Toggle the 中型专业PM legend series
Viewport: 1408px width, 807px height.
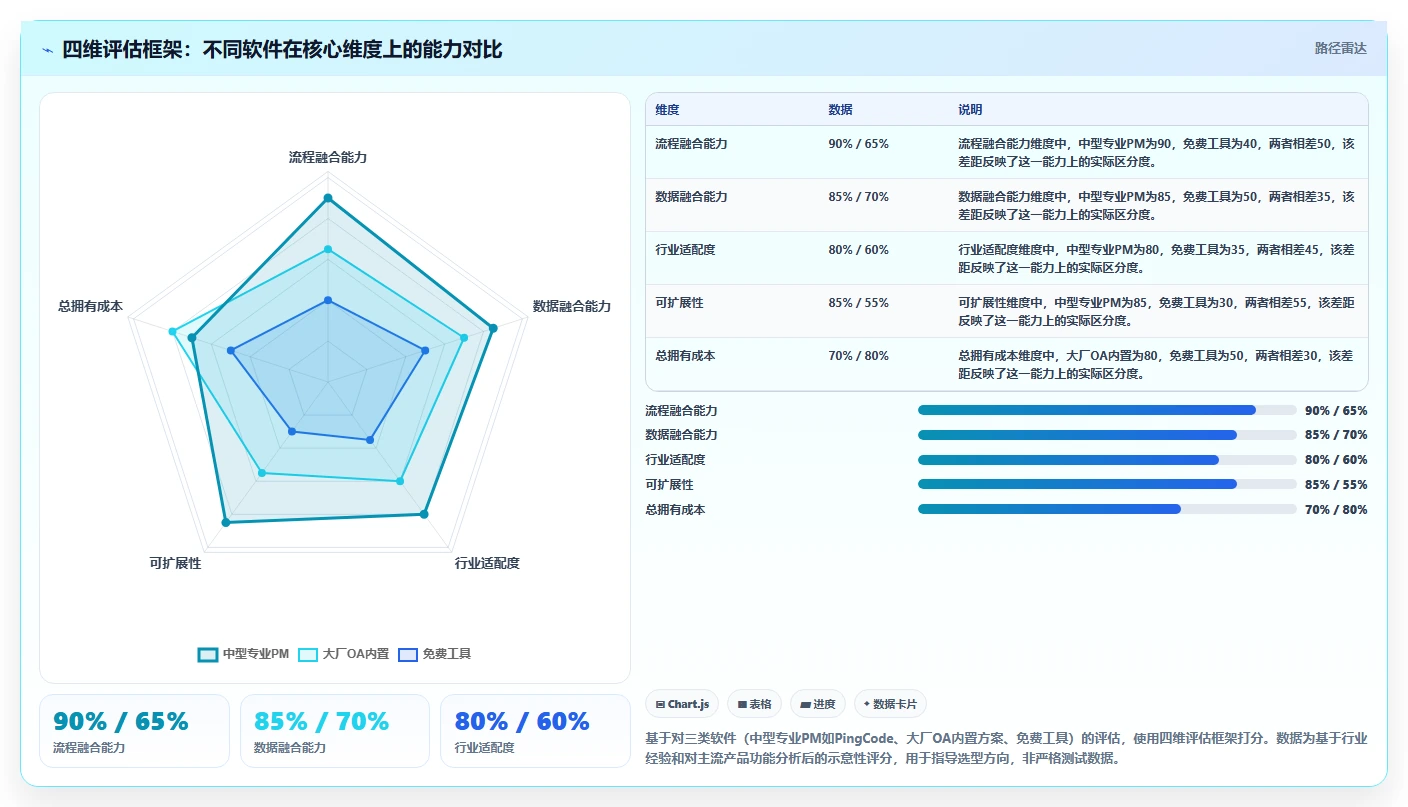244,654
